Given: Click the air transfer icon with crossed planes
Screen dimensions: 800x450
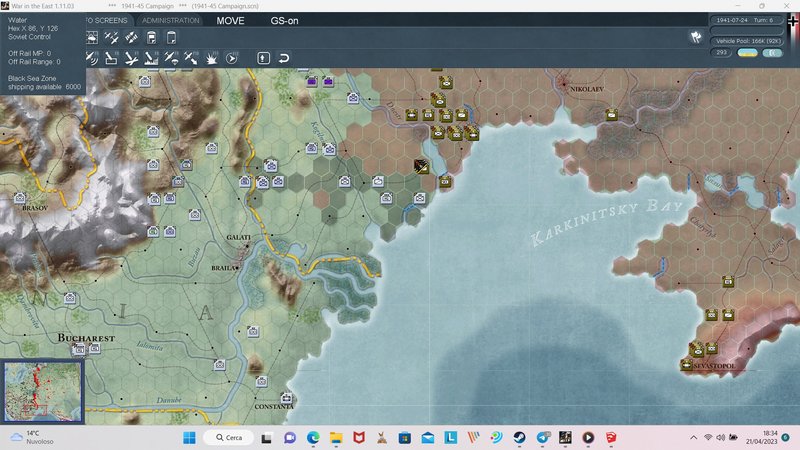Looking at the screenshot, I should point(131,37).
